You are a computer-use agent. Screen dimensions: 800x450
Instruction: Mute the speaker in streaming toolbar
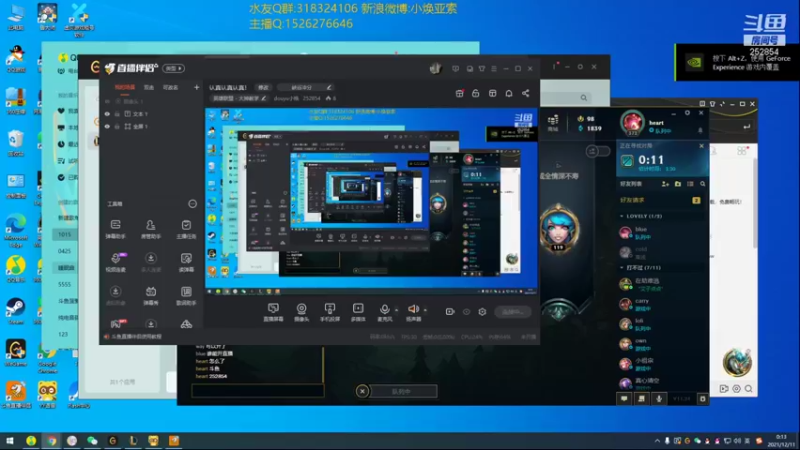pos(413,309)
